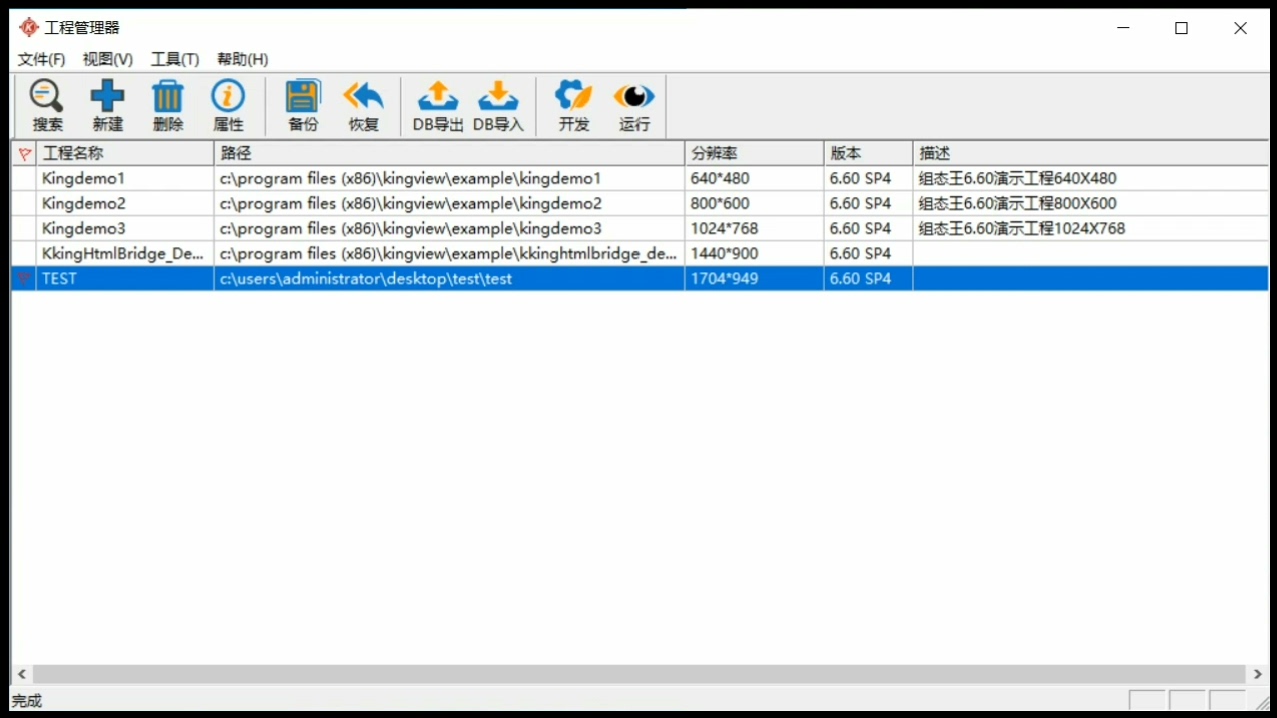The height and width of the screenshot is (718, 1277).
Task: Click the 新建 new project icon
Action: 107,106
